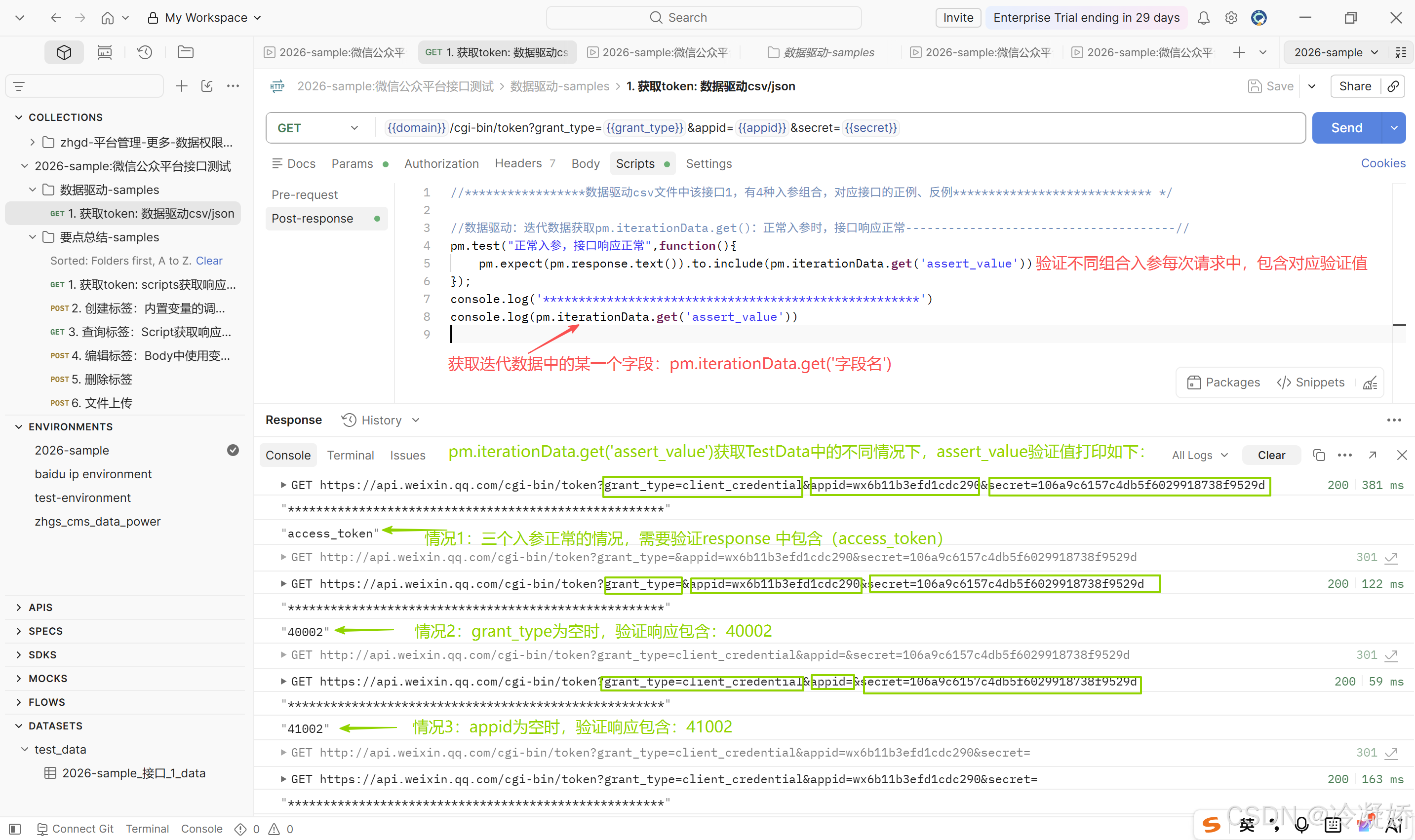
Task: Click the Share button
Action: tap(1355, 86)
